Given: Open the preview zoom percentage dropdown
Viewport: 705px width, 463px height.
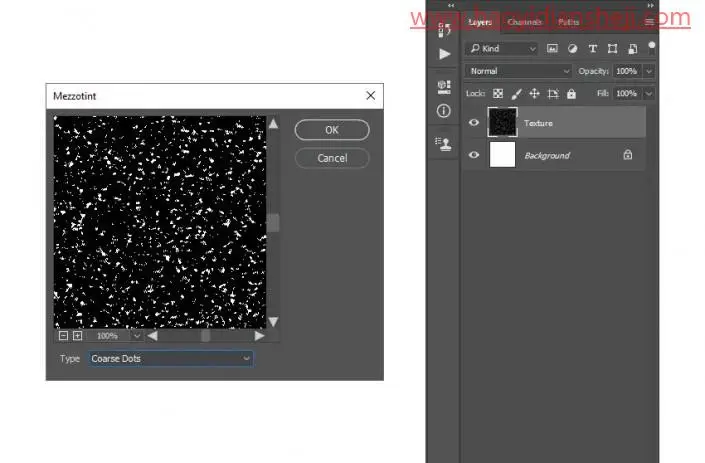Looking at the screenshot, I should point(137,335).
